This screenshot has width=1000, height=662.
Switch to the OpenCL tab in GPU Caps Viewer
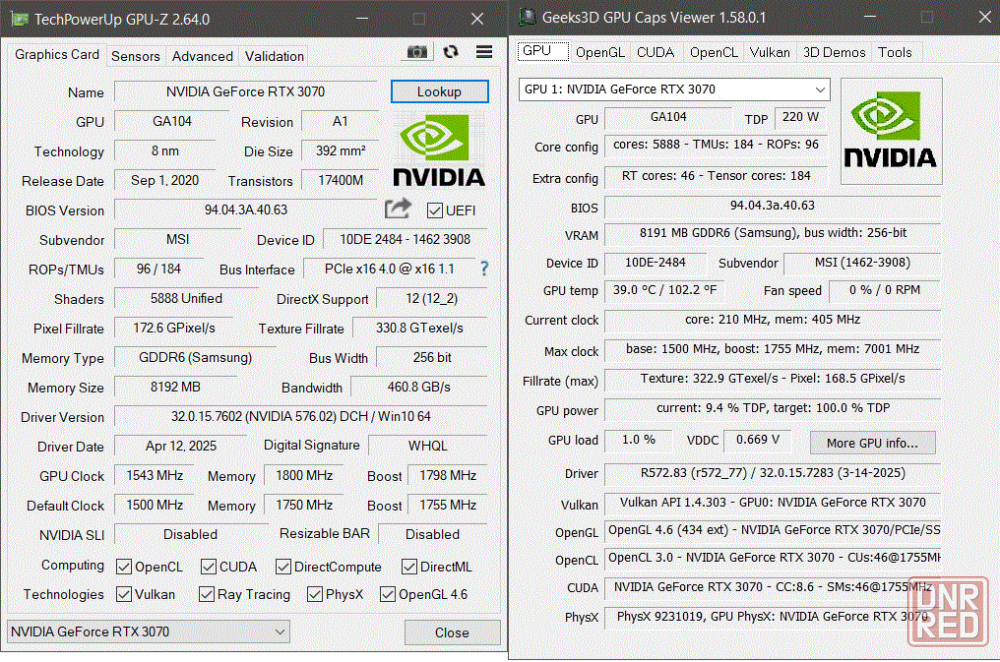click(714, 52)
